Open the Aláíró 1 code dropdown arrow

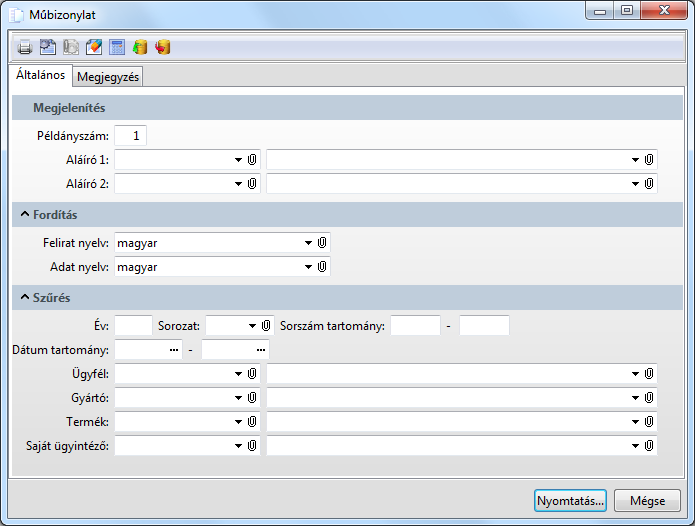pos(238,160)
